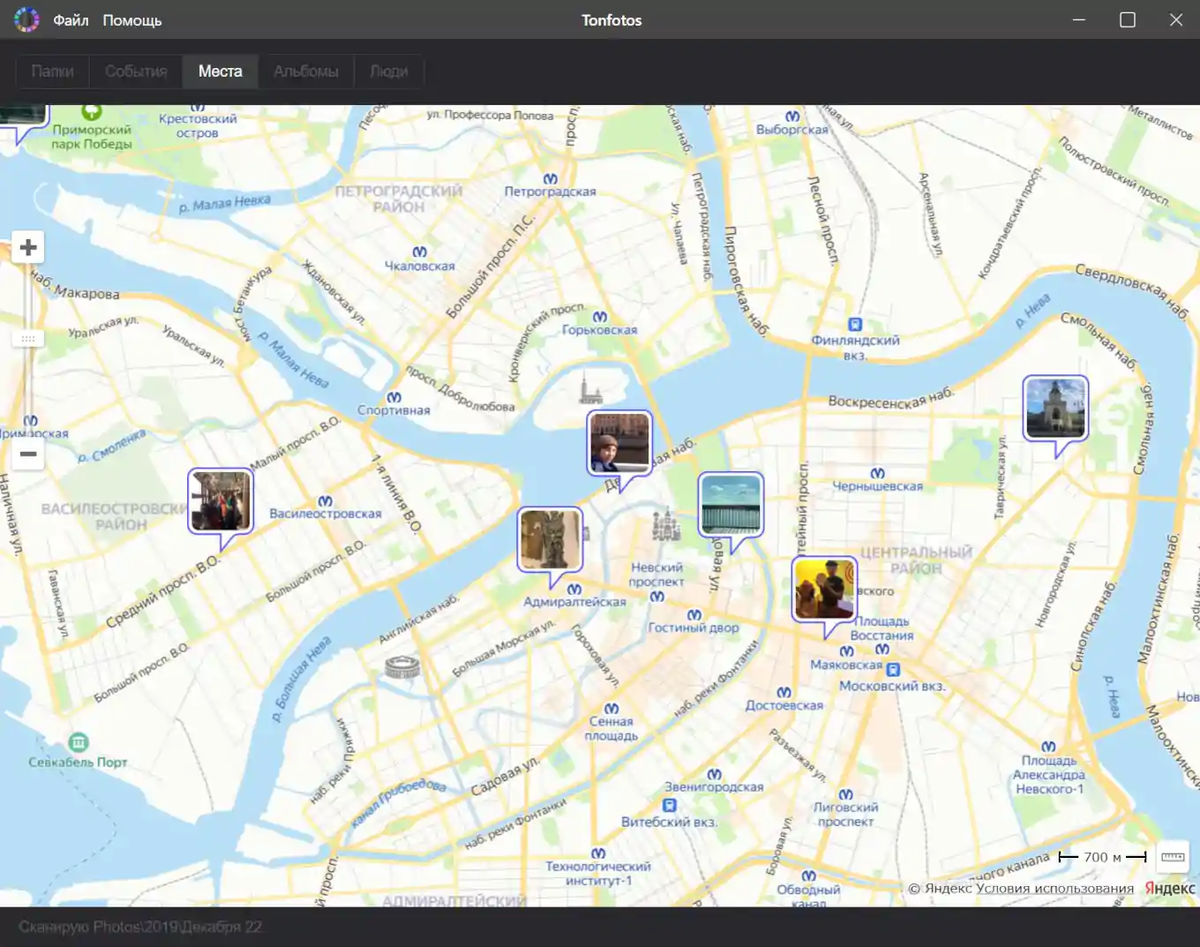
Task: Open the Помощь menu
Action: pos(132,20)
